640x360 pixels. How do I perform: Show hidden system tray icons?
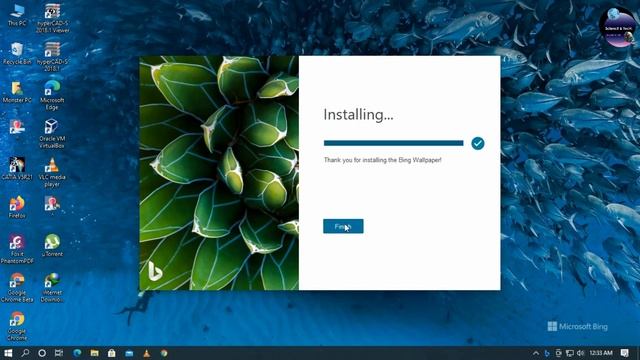coord(536,353)
